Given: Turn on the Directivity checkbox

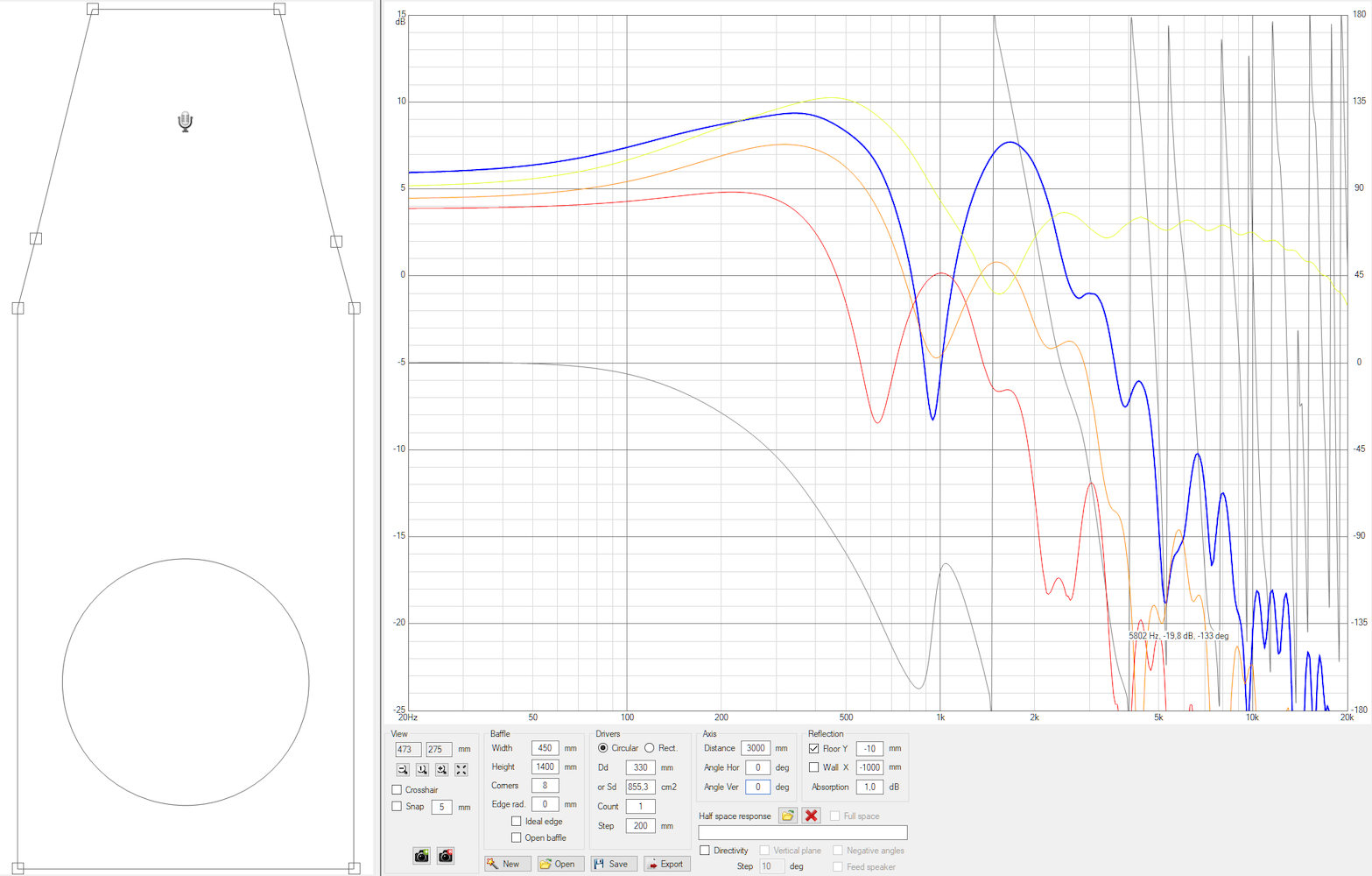Looking at the screenshot, I should click(x=705, y=851).
